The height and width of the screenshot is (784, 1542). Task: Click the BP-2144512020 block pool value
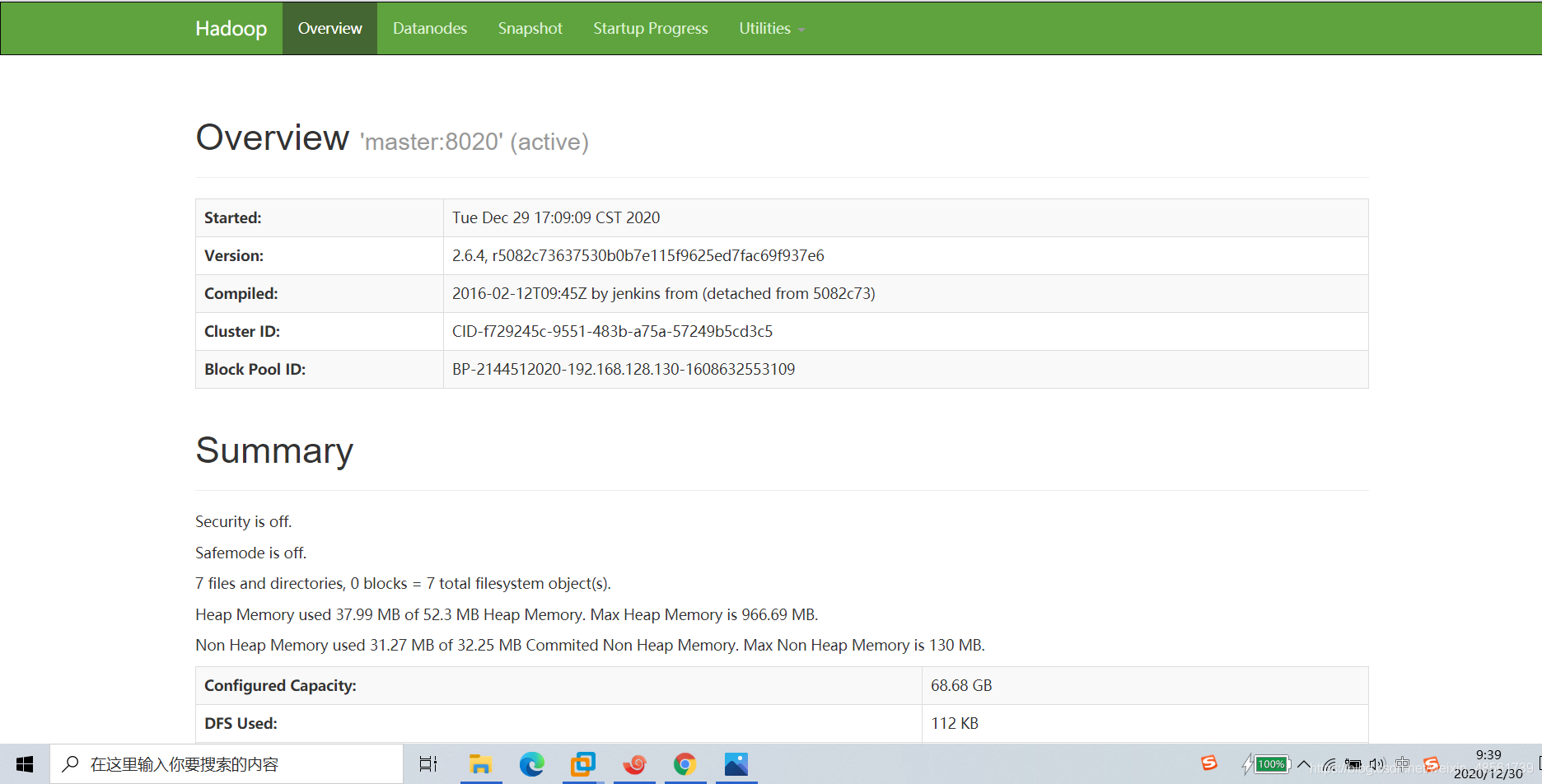click(624, 369)
